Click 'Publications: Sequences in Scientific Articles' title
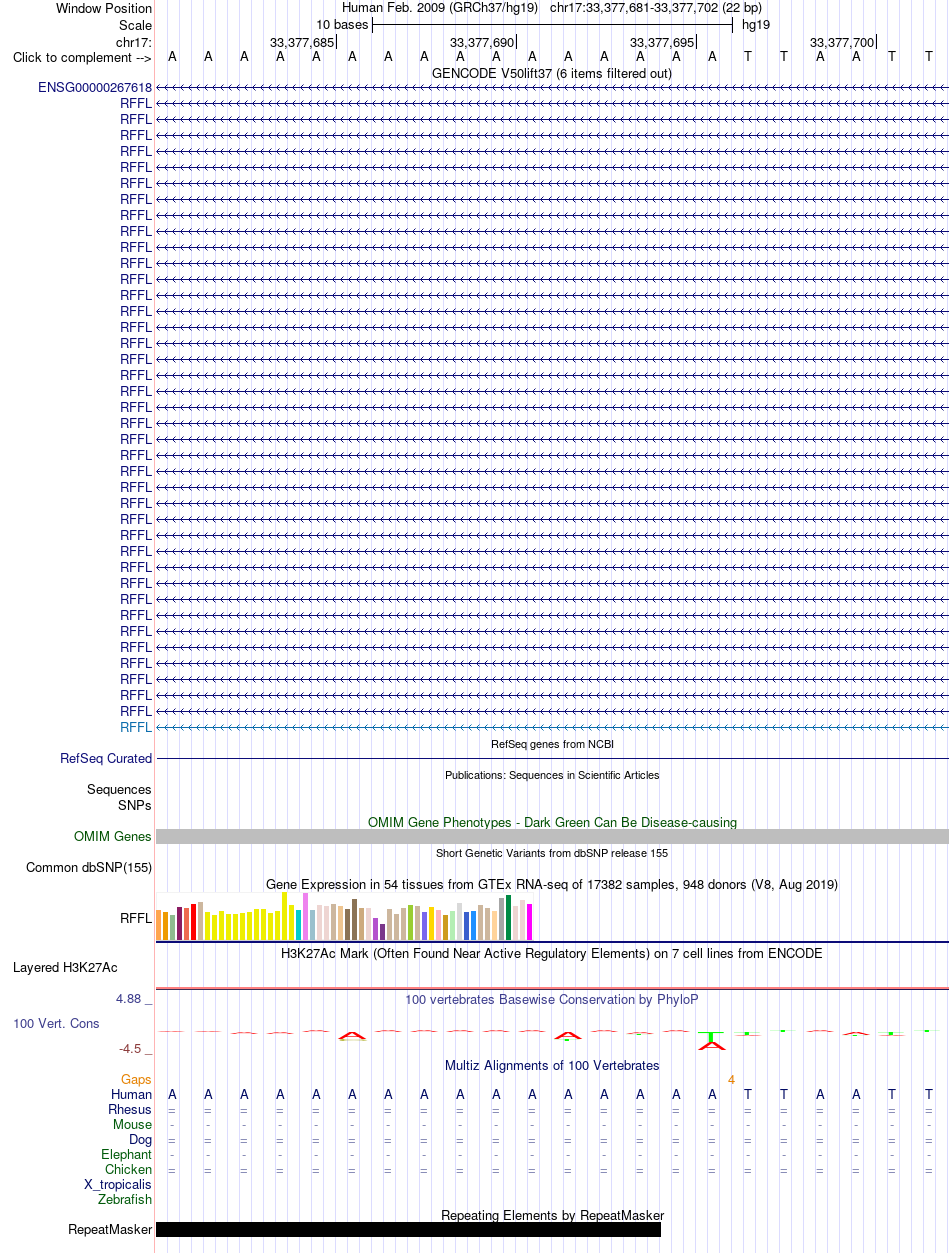 coord(552,775)
